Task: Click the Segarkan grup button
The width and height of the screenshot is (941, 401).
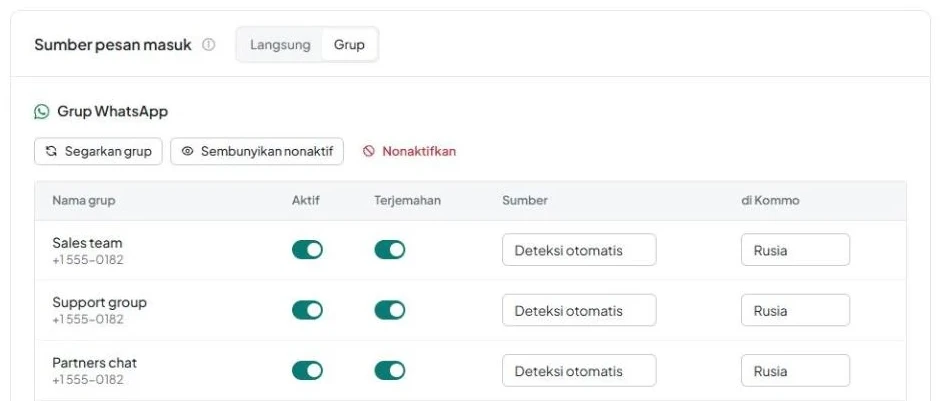Action: [x=98, y=151]
